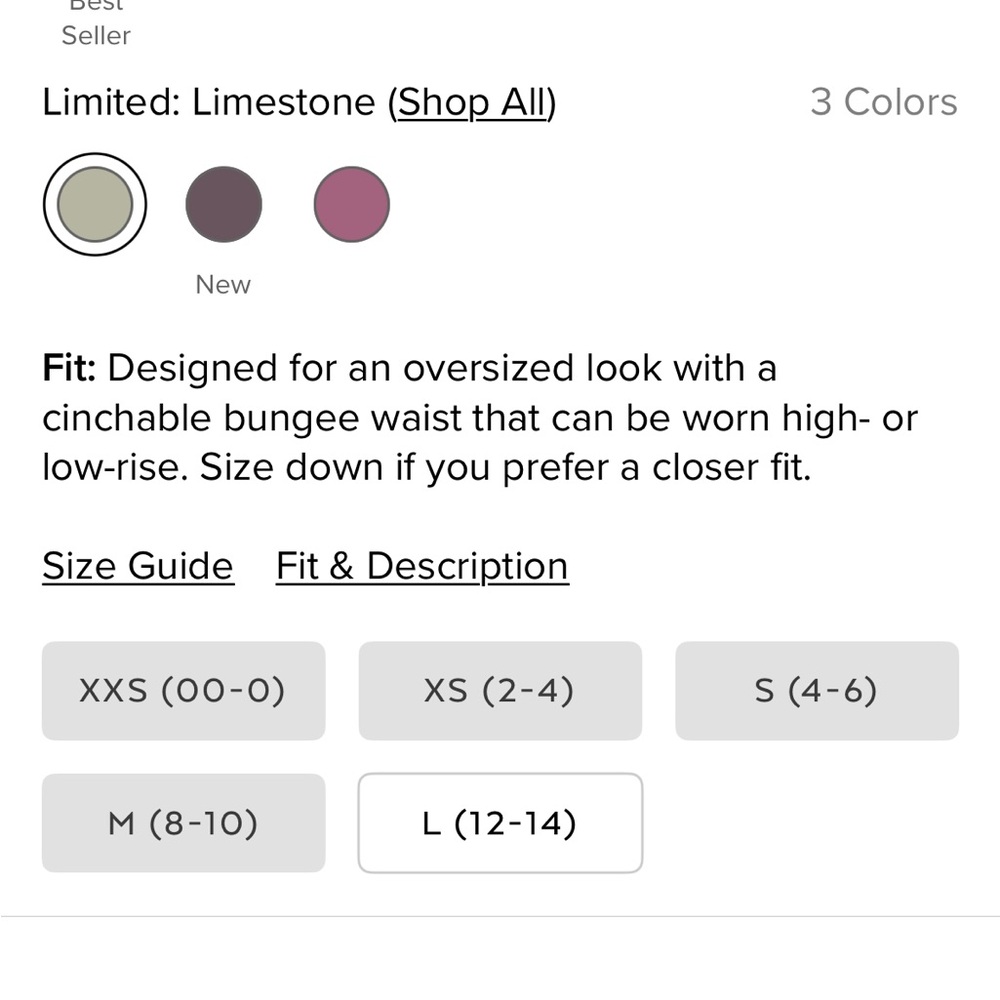The width and height of the screenshot is (1000, 1000).
Task: Click the 3 Colors label
Action: pyautogui.click(x=884, y=102)
